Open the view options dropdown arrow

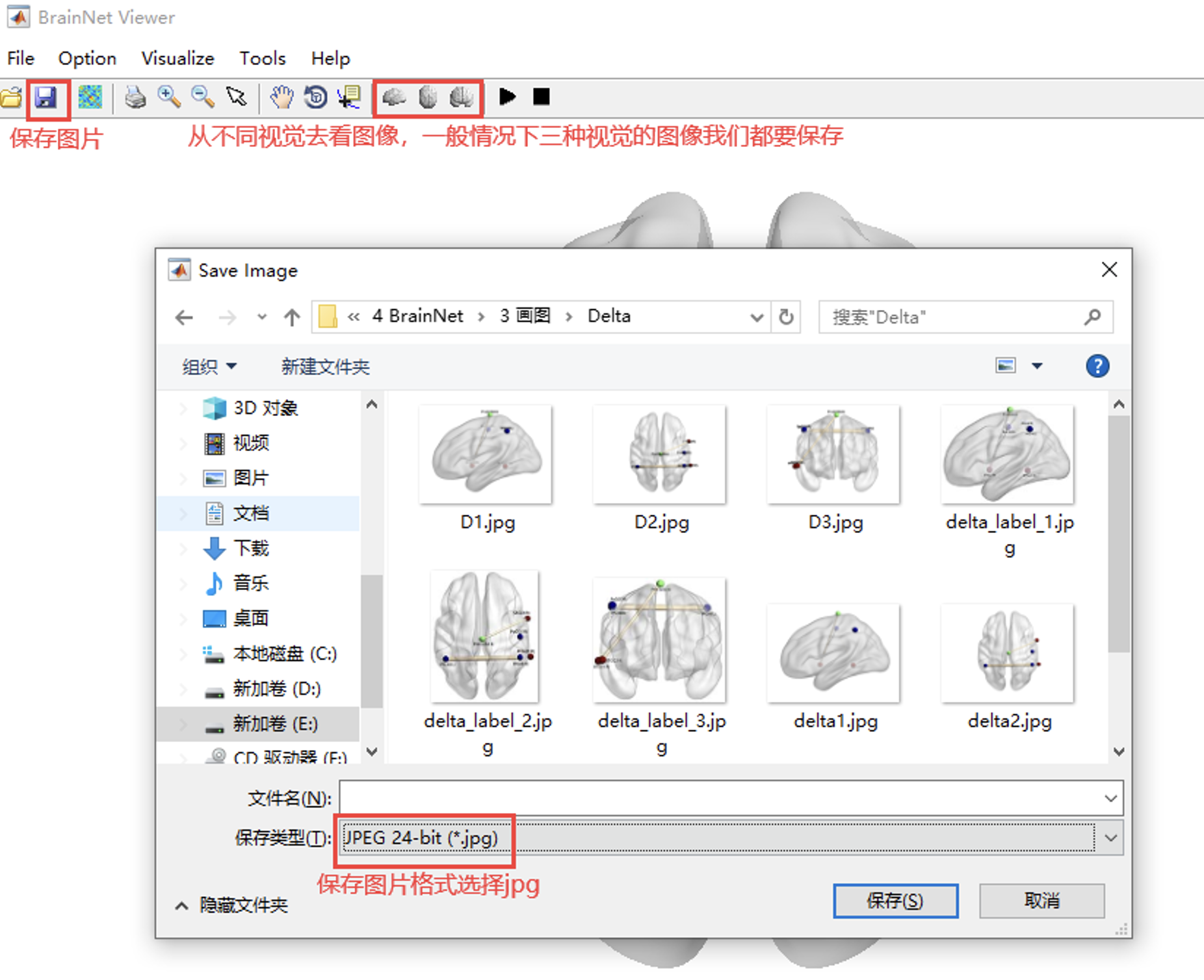[x=1038, y=366]
